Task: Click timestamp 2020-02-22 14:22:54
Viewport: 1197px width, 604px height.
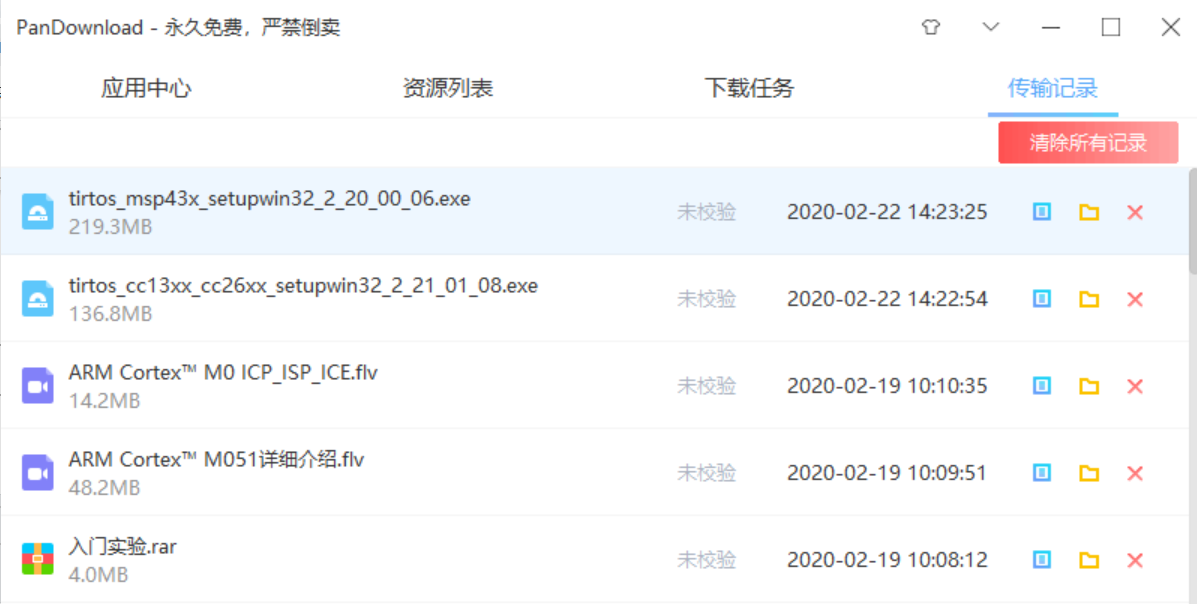Action: [x=887, y=299]
